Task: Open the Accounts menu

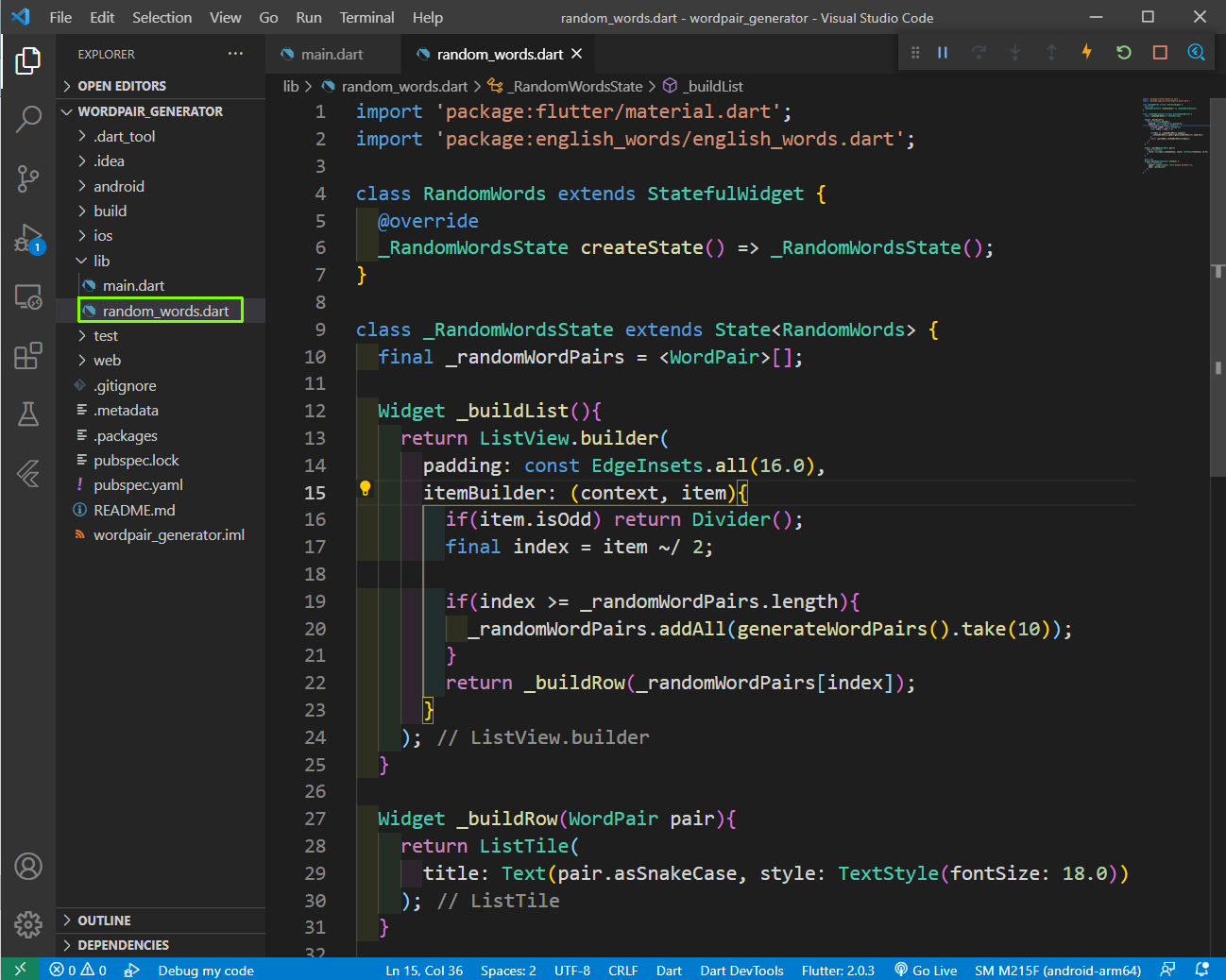Action: pos(28,866)
